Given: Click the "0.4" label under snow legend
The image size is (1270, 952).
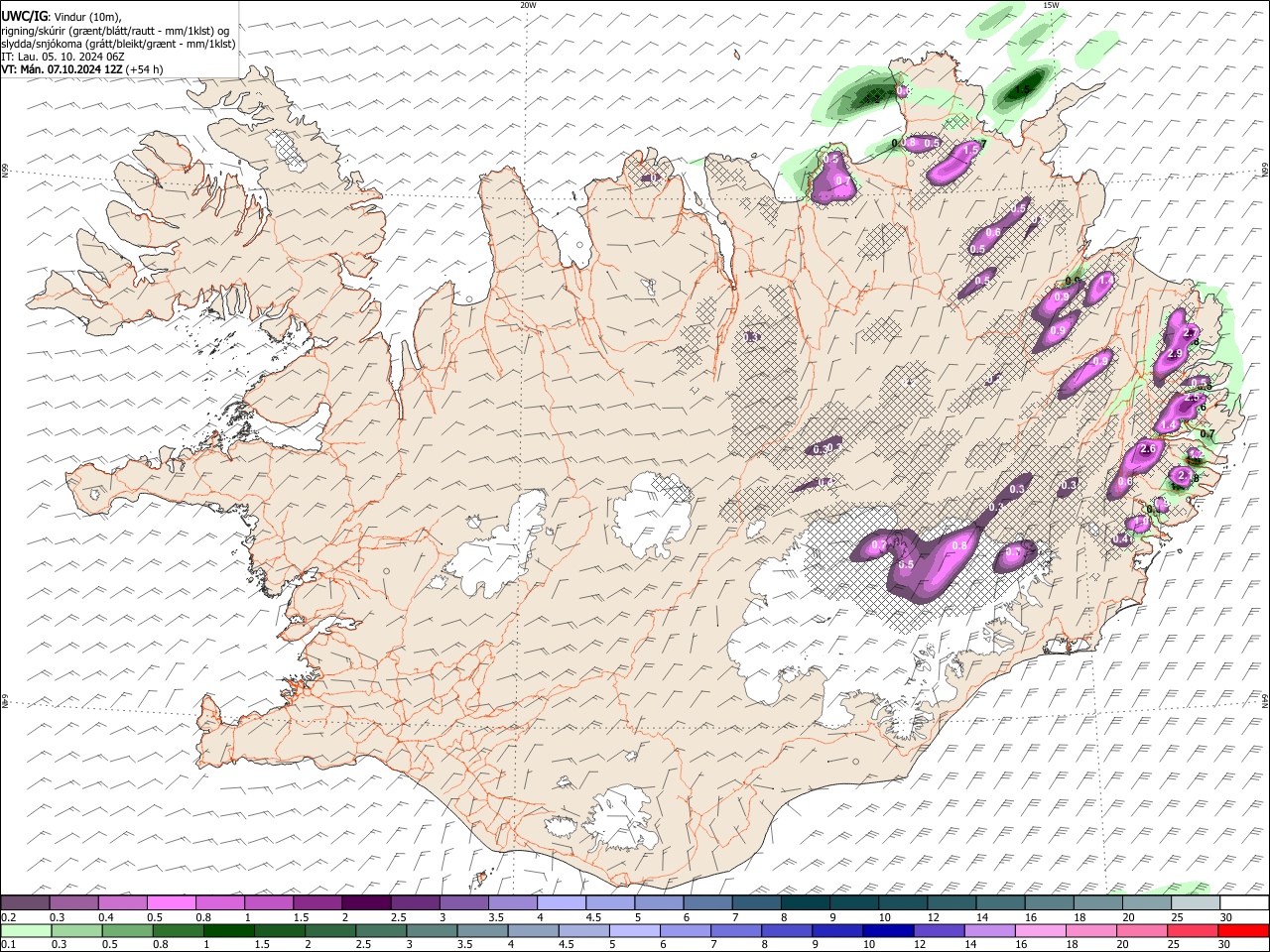Looking at the screenshot, I should 106,917.
